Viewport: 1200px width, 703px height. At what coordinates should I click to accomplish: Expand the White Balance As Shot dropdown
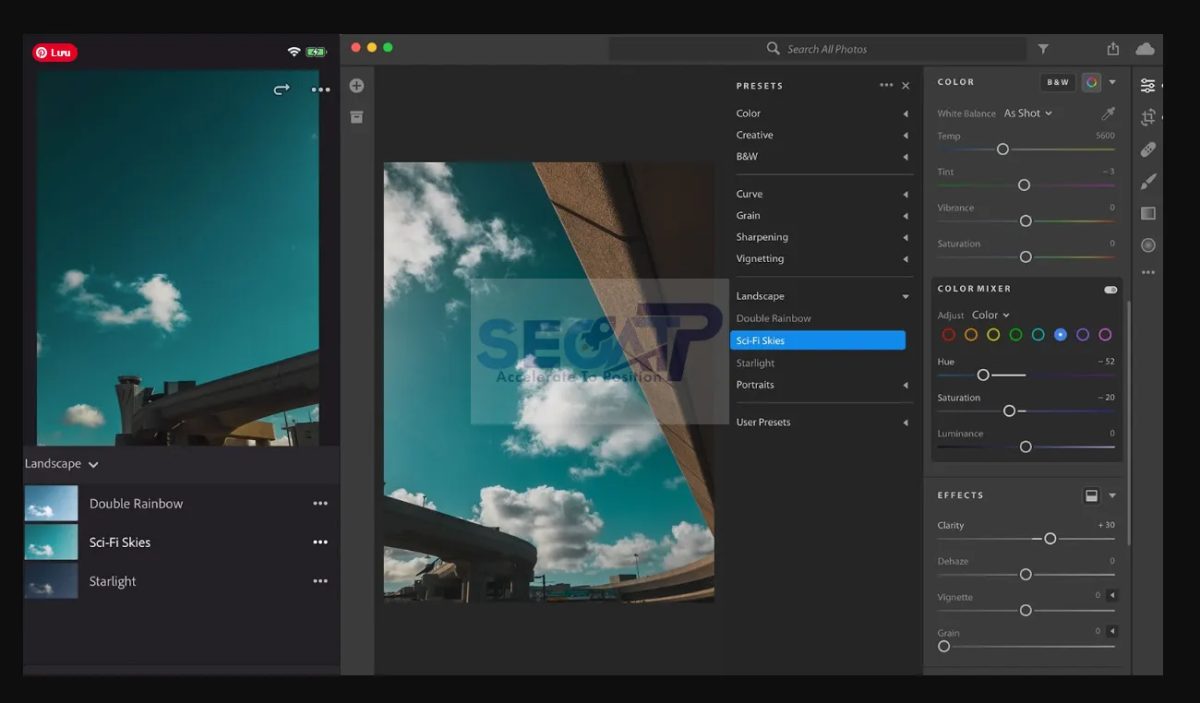[x=1028, y=113]
